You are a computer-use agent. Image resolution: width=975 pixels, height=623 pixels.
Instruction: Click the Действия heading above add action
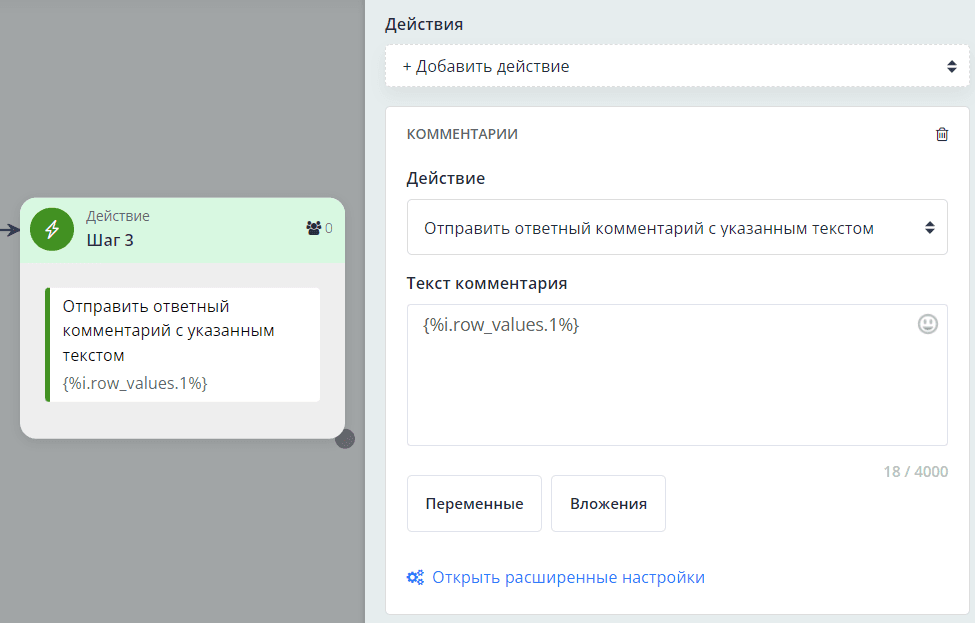click(x=424, y=24)
